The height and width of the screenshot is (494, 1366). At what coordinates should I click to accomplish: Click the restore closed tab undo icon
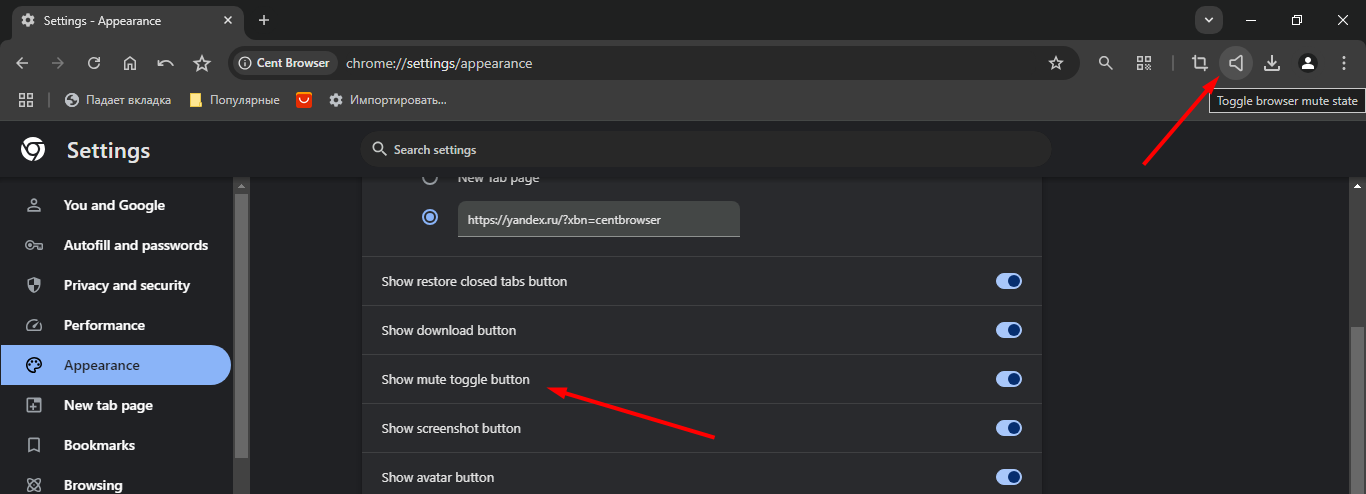[166, 63]
